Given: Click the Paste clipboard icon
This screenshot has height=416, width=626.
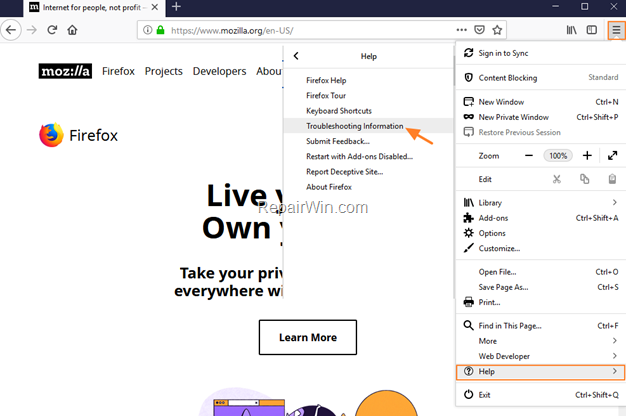Looking at the screenshot, I should (x=612, y=179).
